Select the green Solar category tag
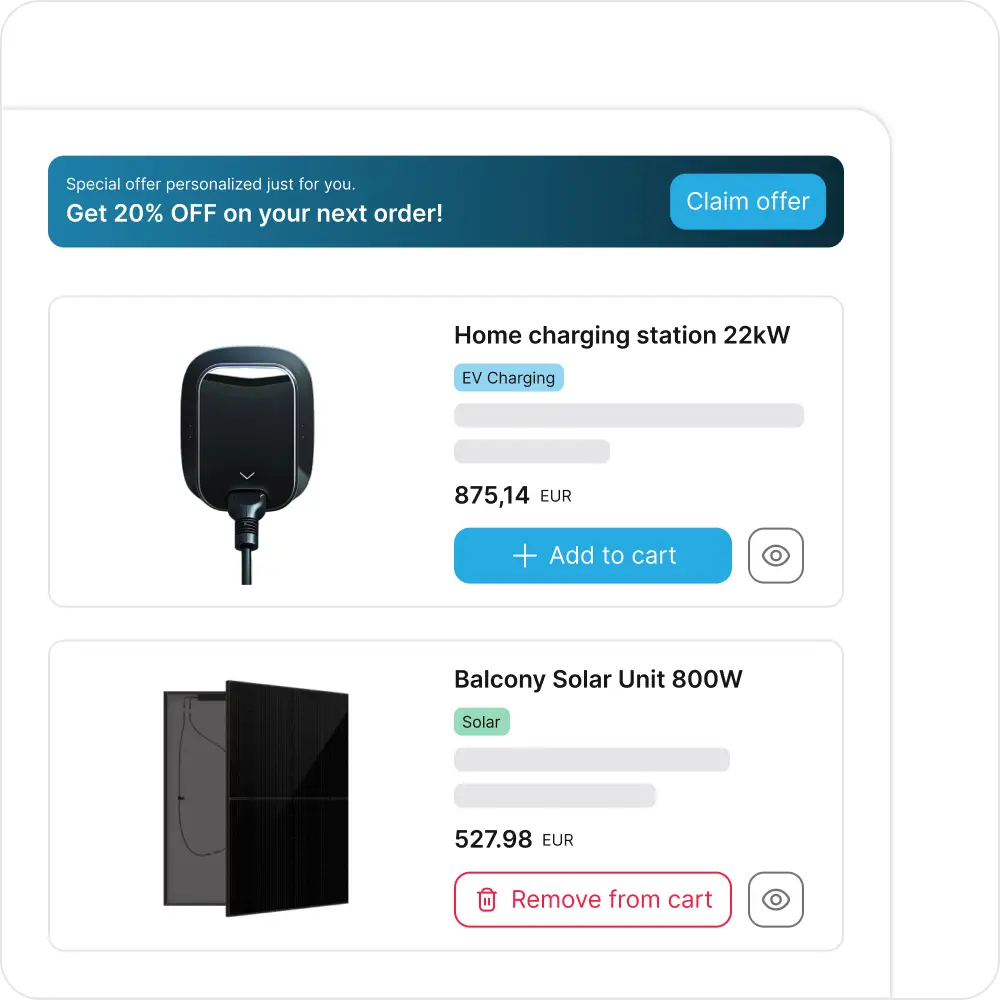This screenshot has width=1000, height=1000. [481, 722]
